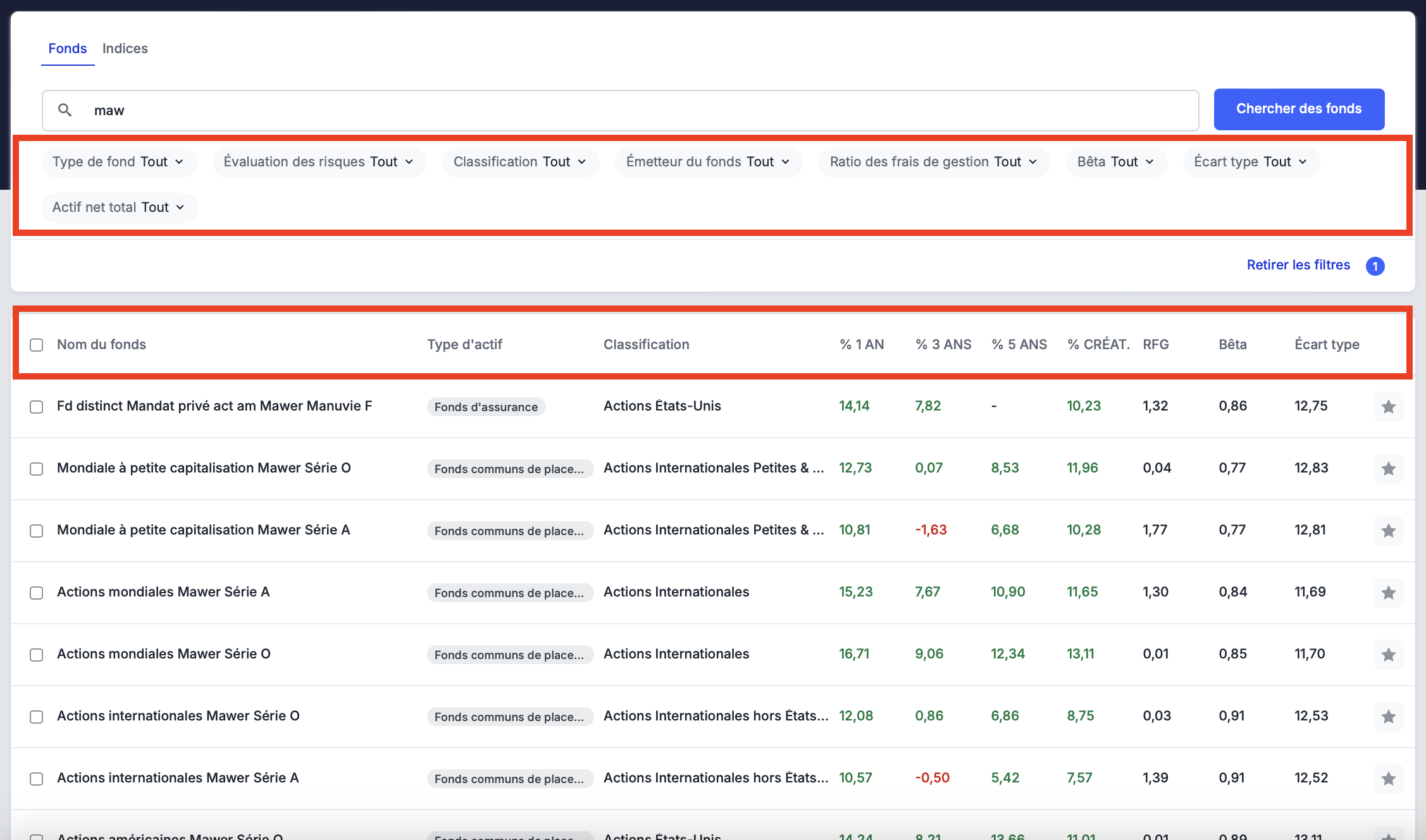Check Fd distinct Mandat privé Mawer Manuvie F
The height and width of the screenshot is (840, 1426).
[37, 407]
